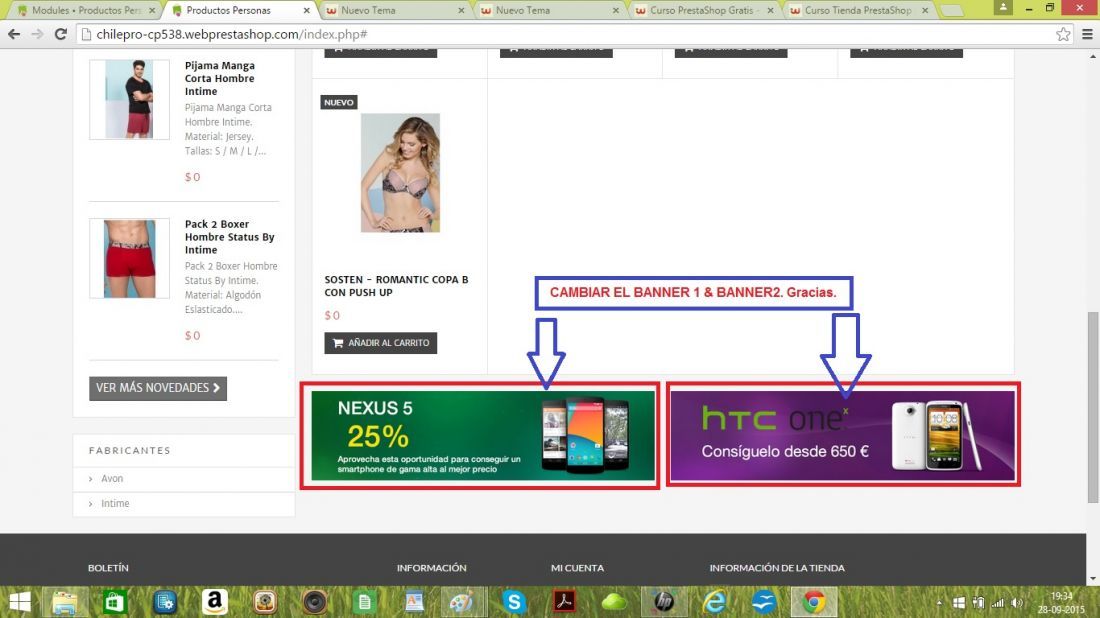Click the Nexus 5 25% banner
The width and height of the screenshot is (1100, 618).
483,436
